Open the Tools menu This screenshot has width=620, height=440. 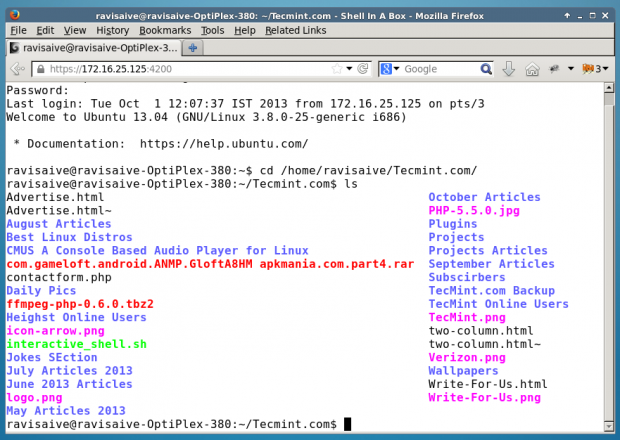[212, 30]
